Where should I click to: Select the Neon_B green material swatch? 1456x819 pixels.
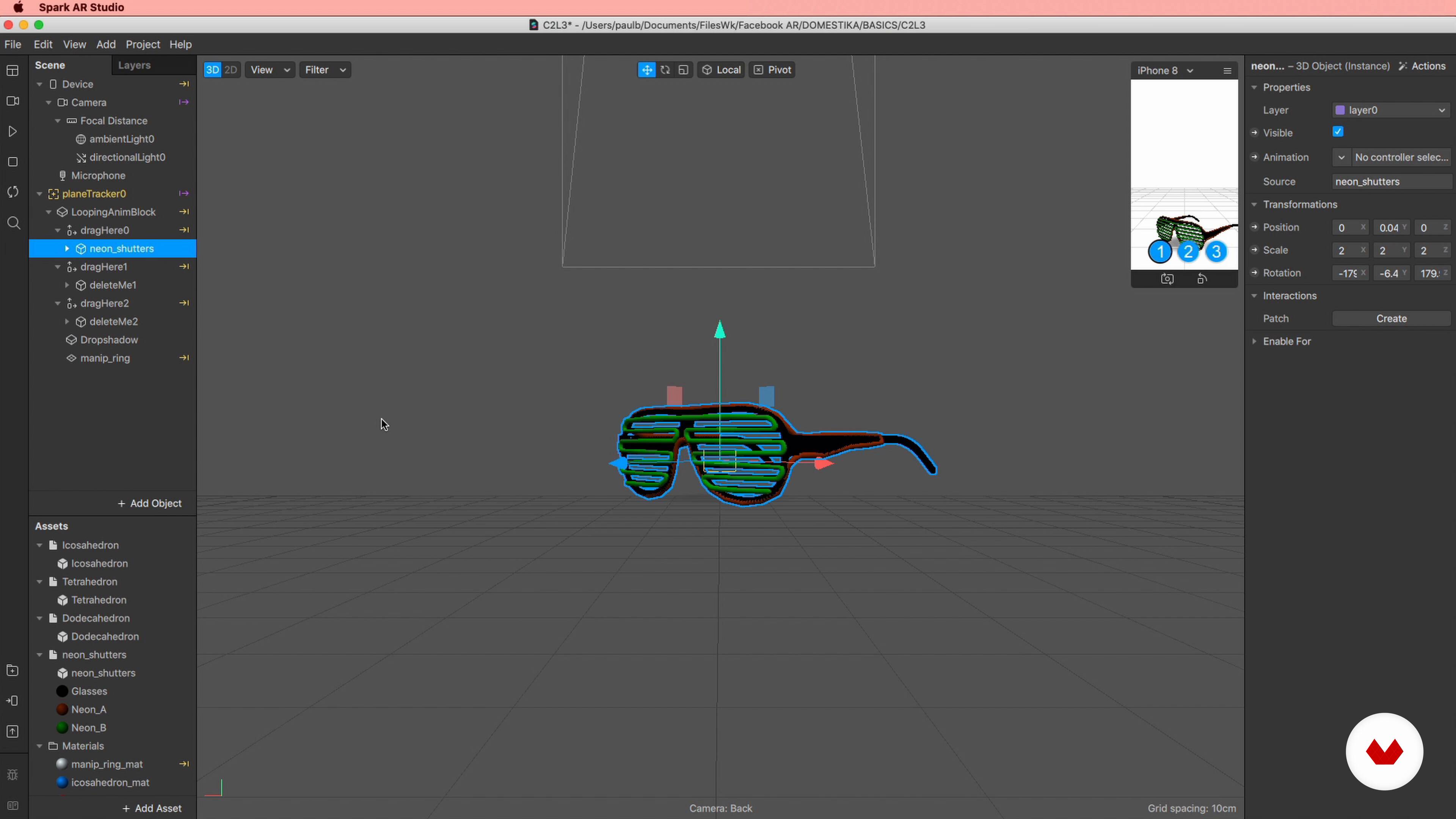point(62,728)
